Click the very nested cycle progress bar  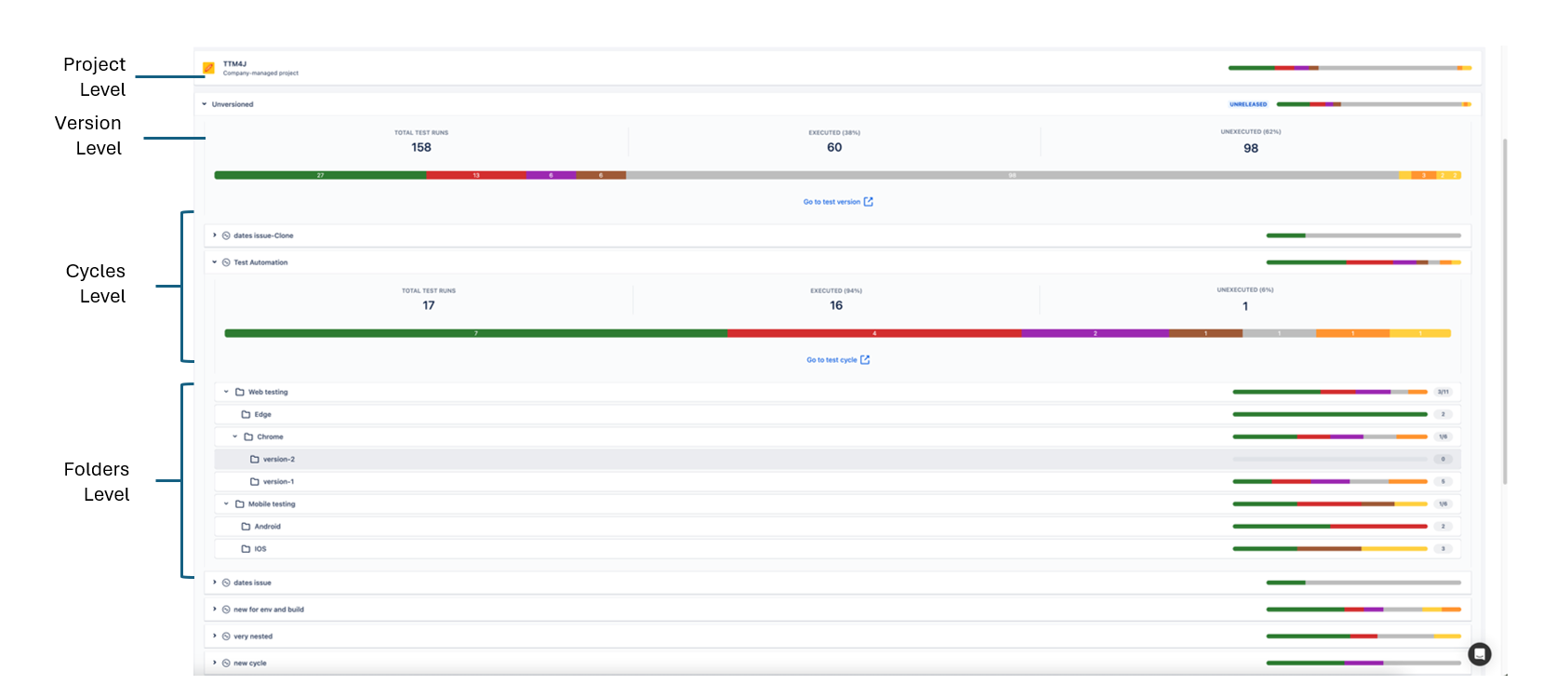pyautogui.click(x=1363, y=637)
